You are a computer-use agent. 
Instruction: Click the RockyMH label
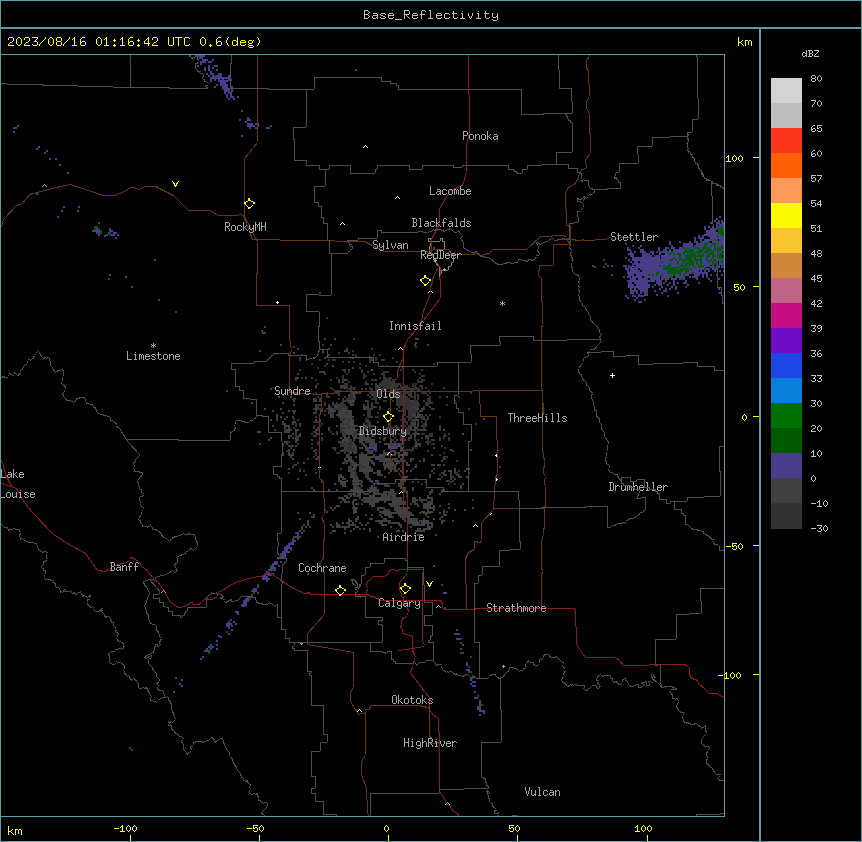tap(245, 227)
